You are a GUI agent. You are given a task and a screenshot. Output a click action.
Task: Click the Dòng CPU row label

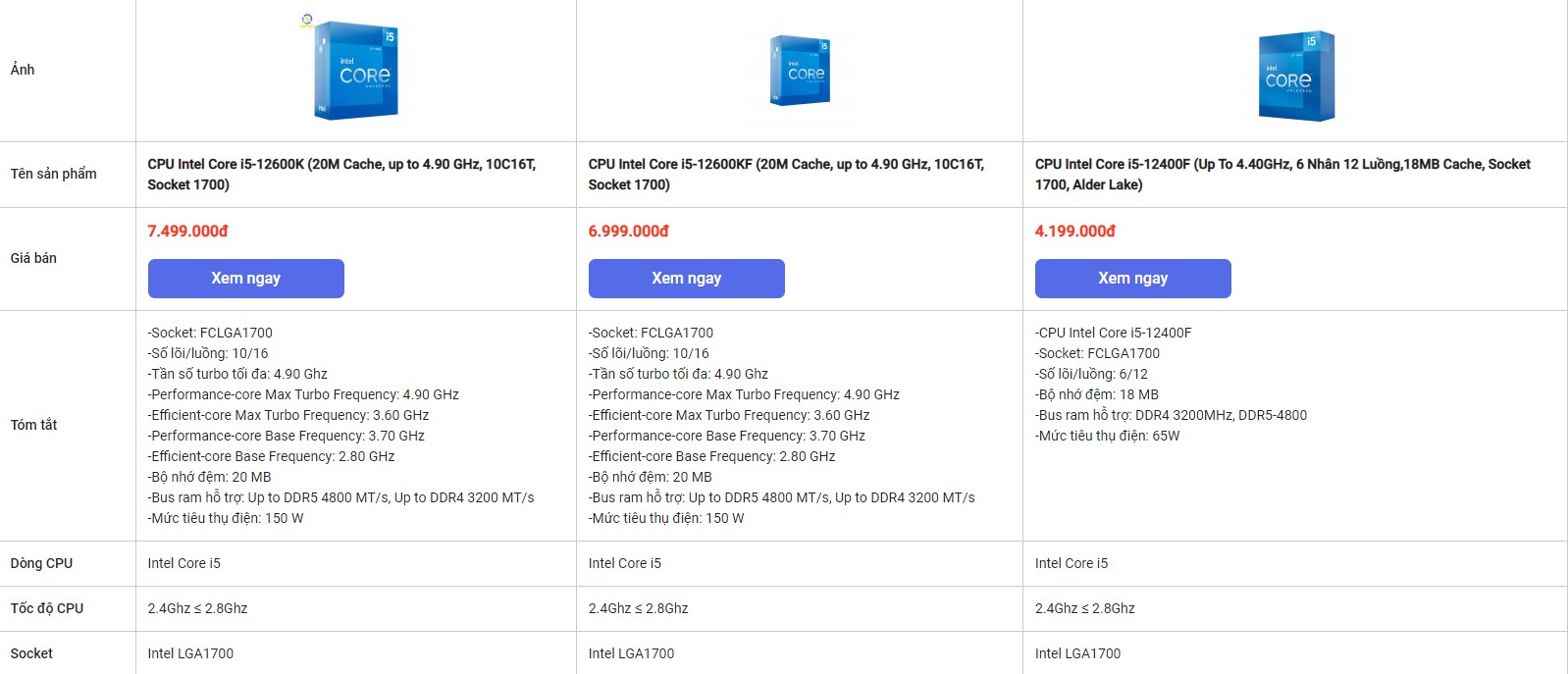[41, 563]
